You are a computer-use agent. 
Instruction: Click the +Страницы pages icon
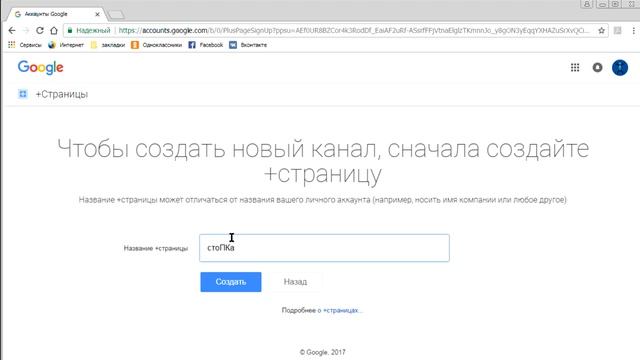pos(23,94)
